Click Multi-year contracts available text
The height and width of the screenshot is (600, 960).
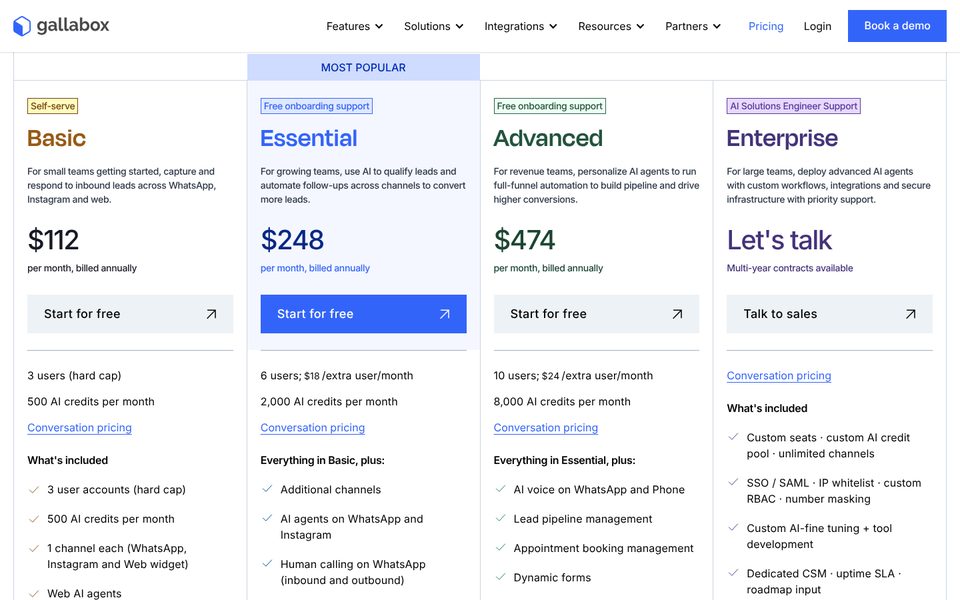[790, 268]
